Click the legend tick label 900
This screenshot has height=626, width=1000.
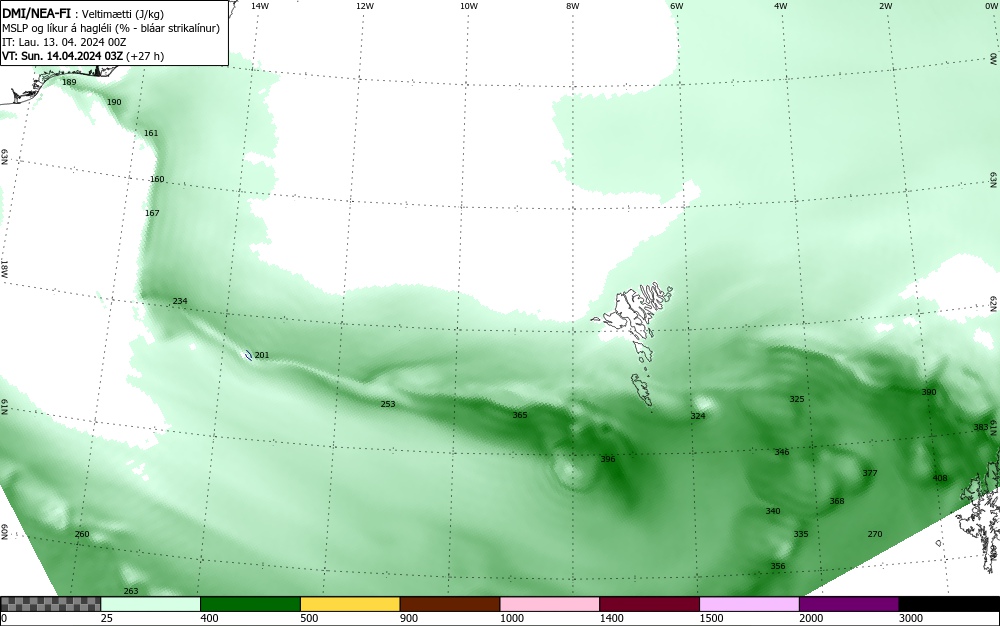click(x=409, y=618)
